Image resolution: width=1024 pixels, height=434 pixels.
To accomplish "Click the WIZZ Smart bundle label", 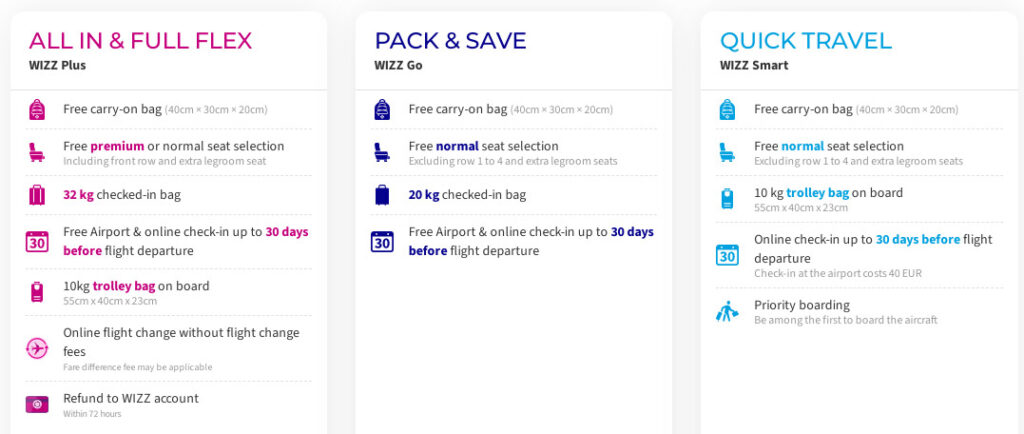I will point(753,66).
